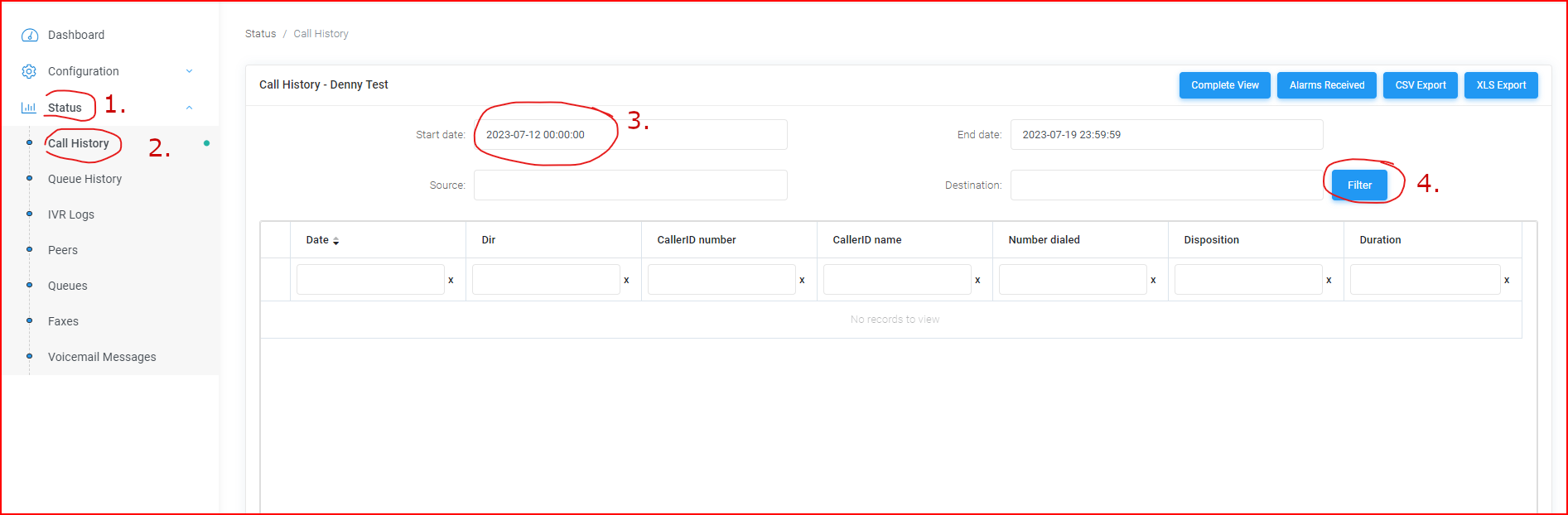The width and height of the screenshot is (1568, 515).
Task: Open Peers in the sidebar
Action: click(x=63, y=250)
